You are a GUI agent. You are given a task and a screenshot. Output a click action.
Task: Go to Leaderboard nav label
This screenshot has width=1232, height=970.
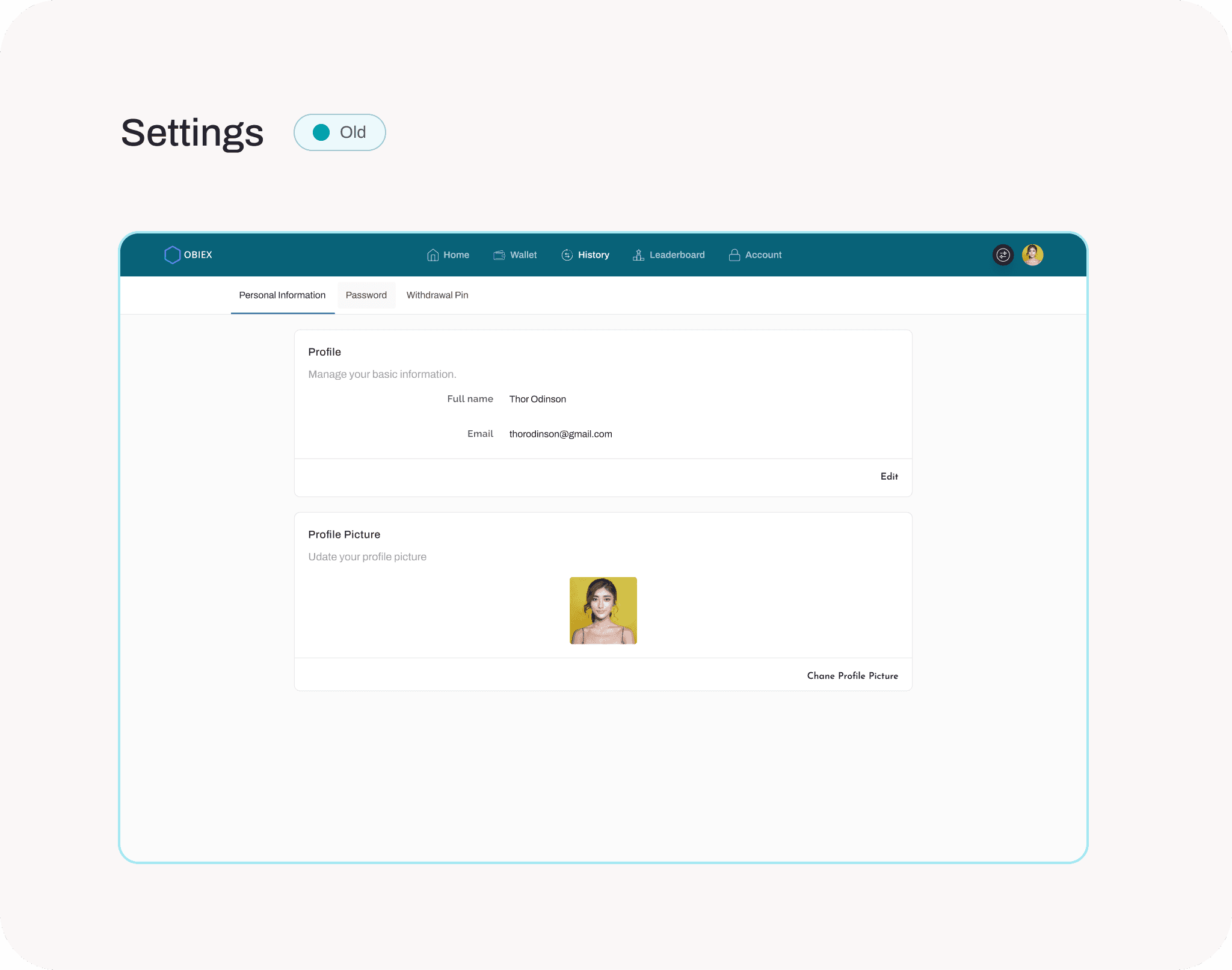pyautogui.click(x=677, y=255)
